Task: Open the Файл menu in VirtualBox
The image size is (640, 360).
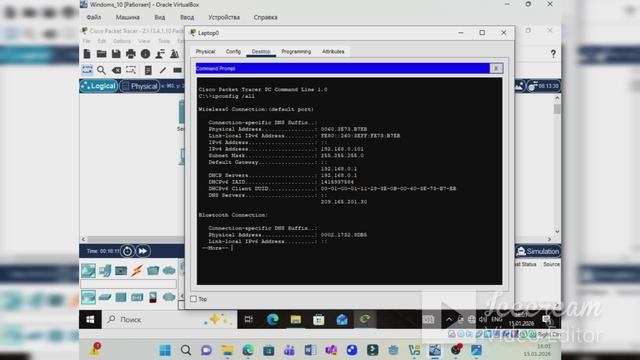Action: coord(94,18)
